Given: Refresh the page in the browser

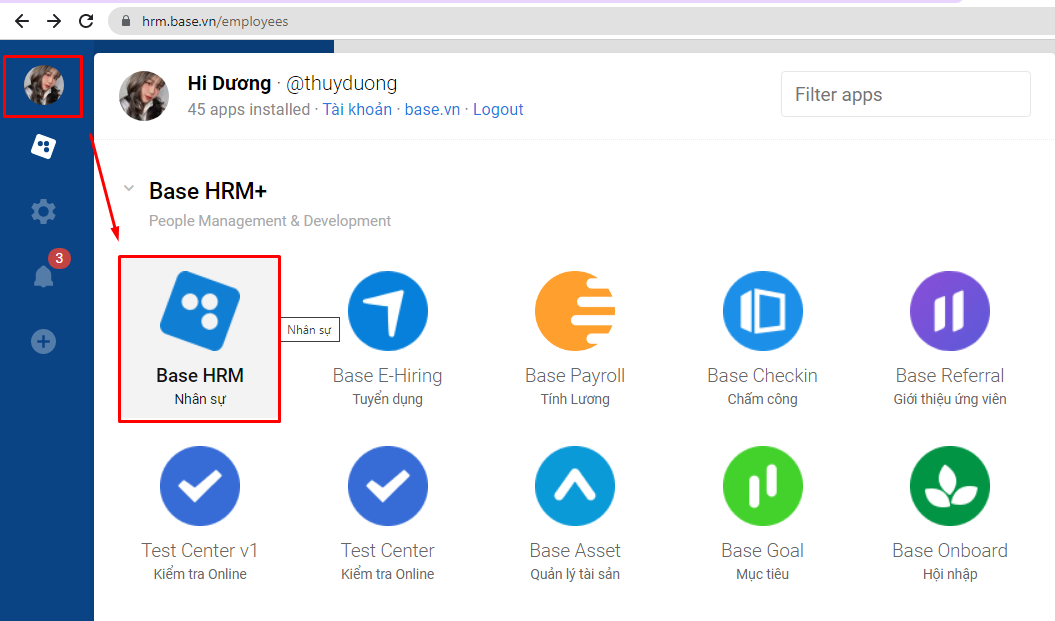Looking at the screenshot, I should [85, 20].
